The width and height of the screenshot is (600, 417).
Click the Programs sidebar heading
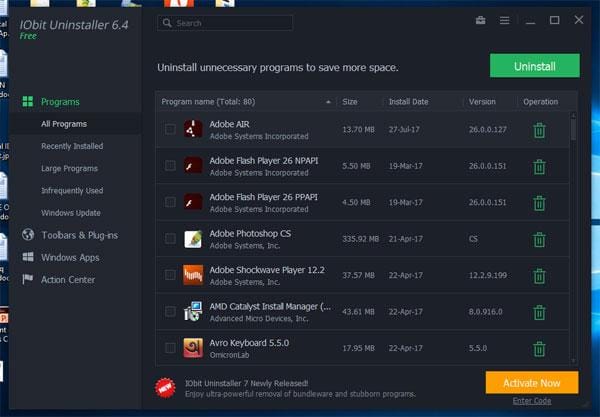click(x=60, y=102)
